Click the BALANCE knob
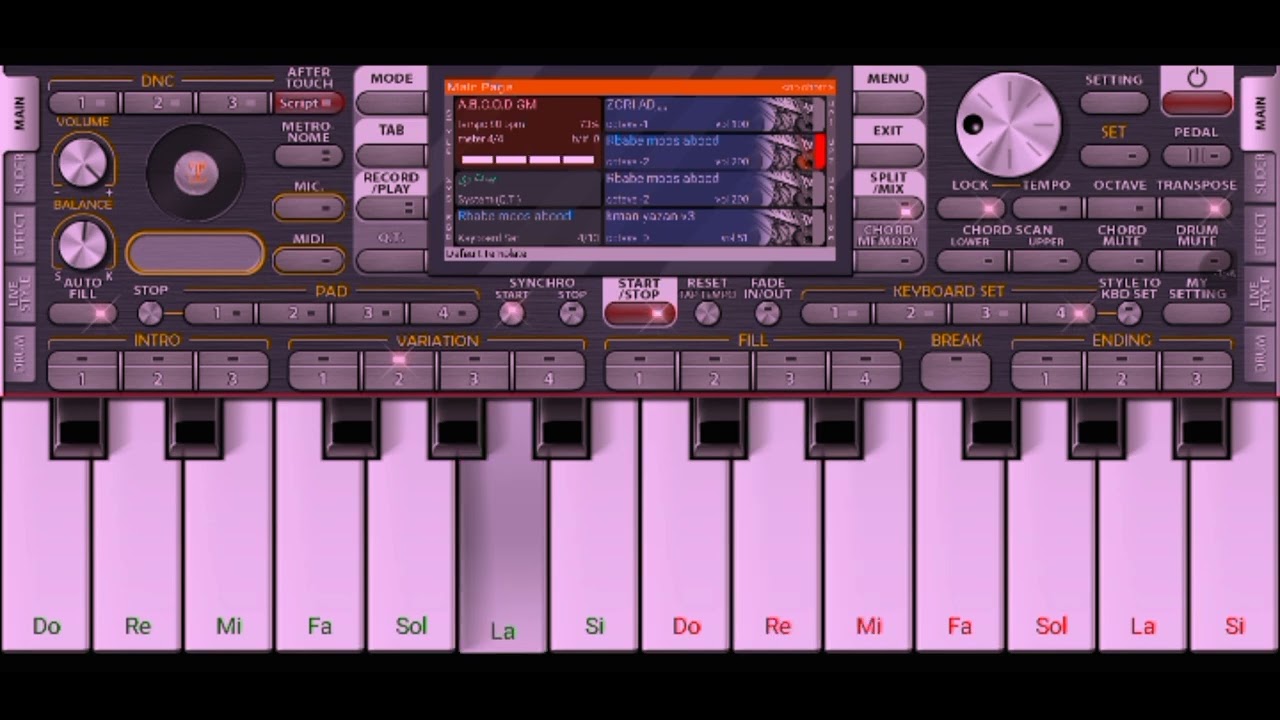 click(x=83, y=244)
